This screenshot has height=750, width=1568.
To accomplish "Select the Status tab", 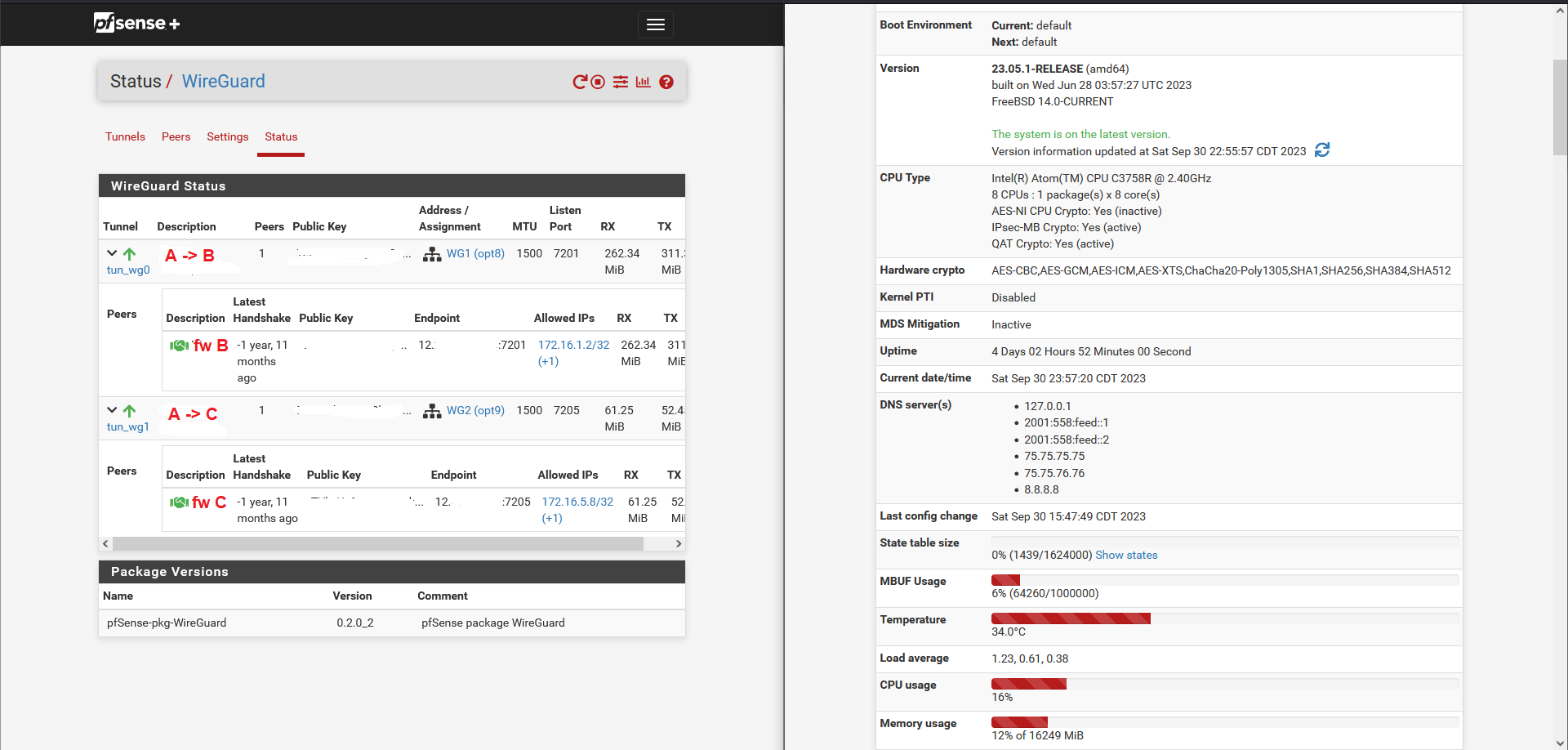I will point(281,136).
